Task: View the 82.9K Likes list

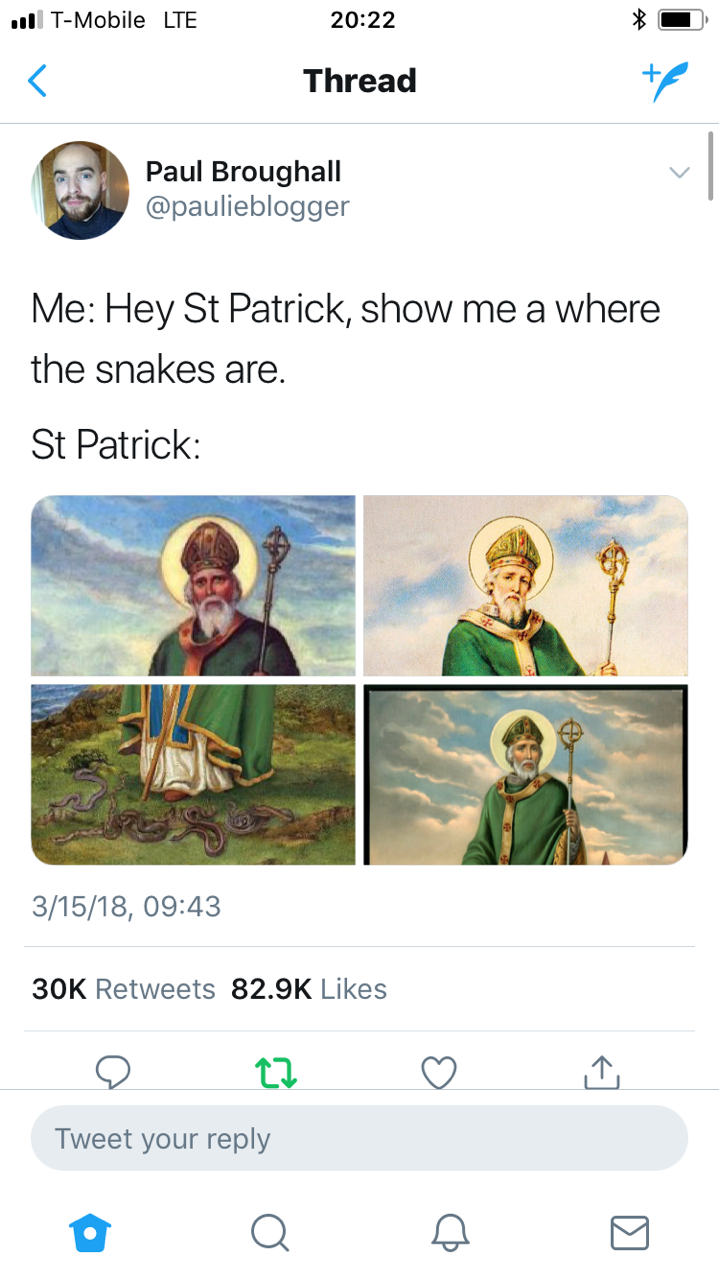Action: (309, 989)
